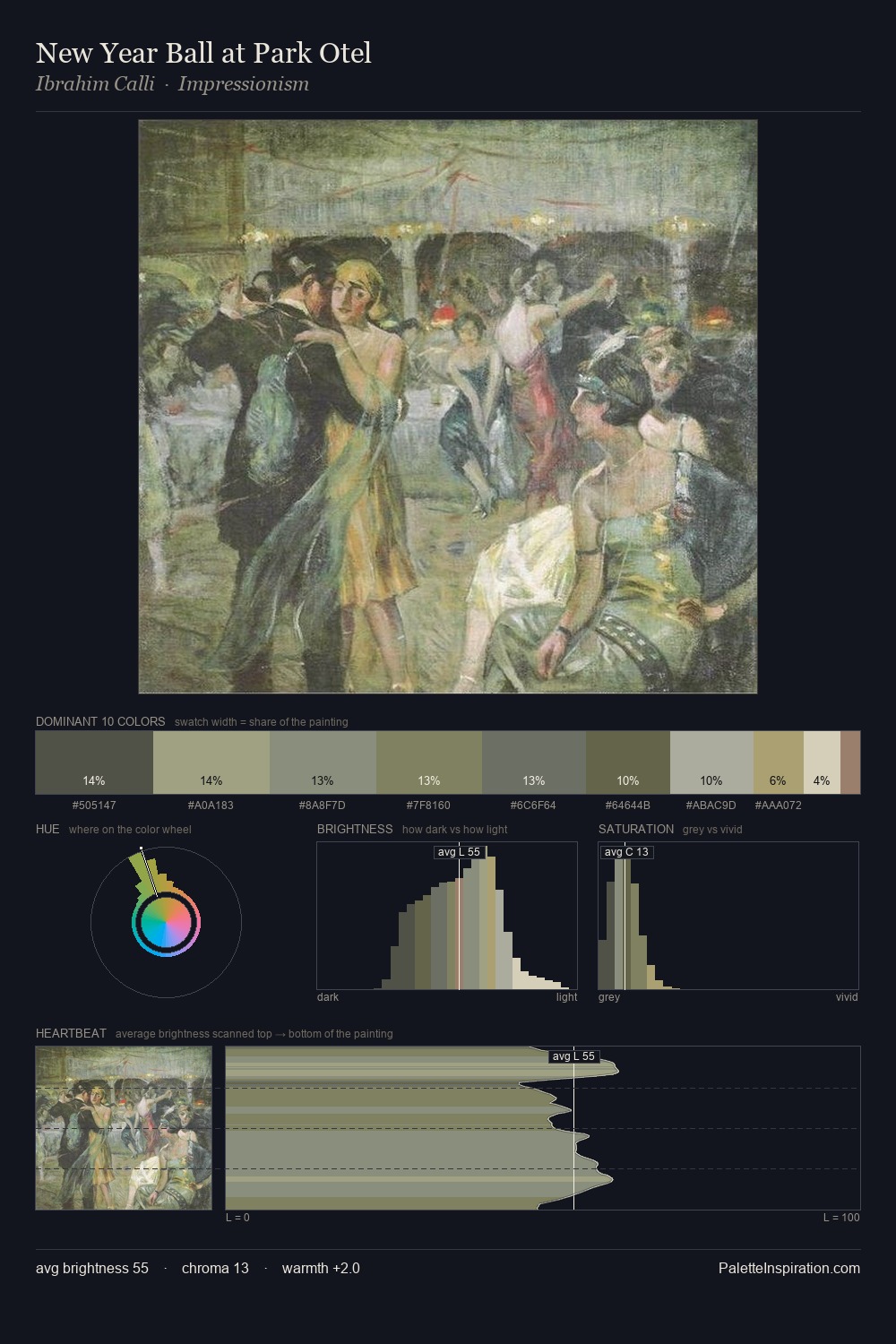The image size is (896, 1344).
Task: Click the L = 0 axis label
Action: [x=237, y=1218]
